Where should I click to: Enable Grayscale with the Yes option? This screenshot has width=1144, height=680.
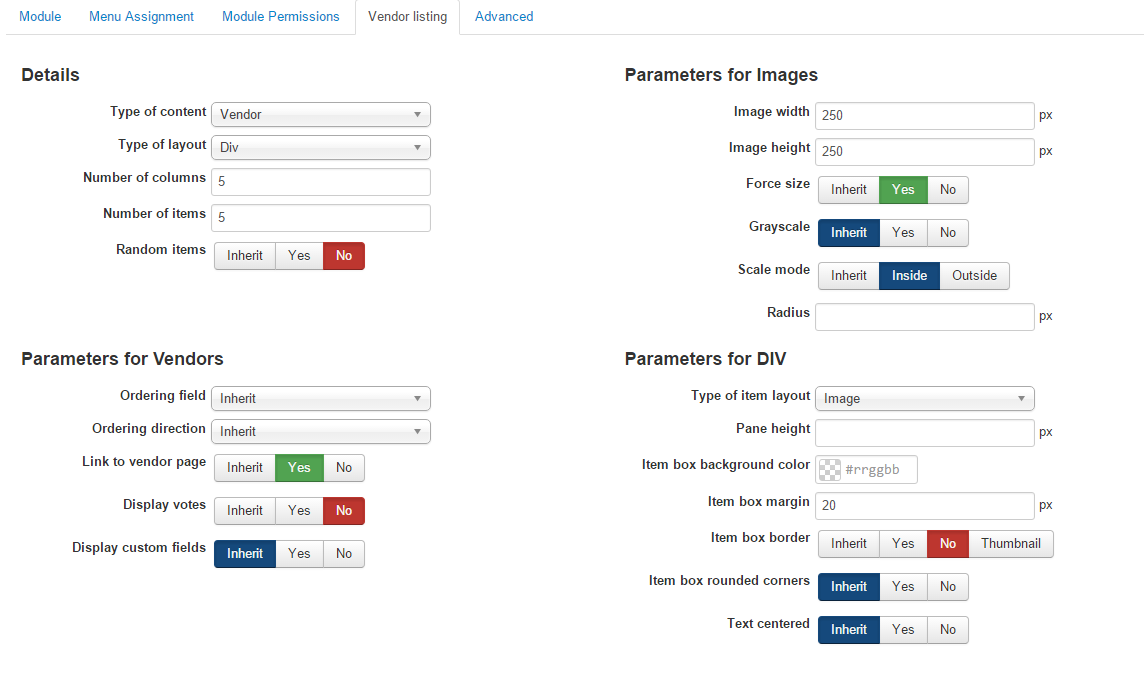[x=903, y=233]
